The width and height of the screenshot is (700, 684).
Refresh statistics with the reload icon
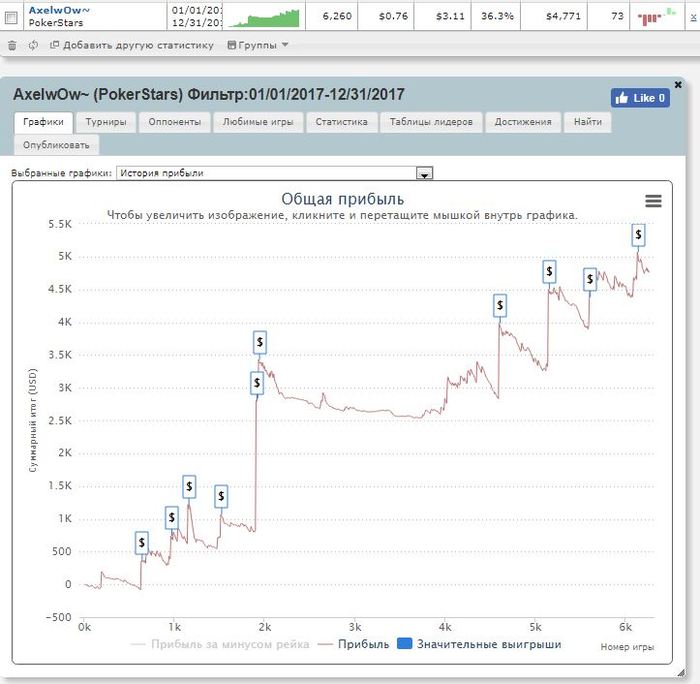[x=33, y=45]
